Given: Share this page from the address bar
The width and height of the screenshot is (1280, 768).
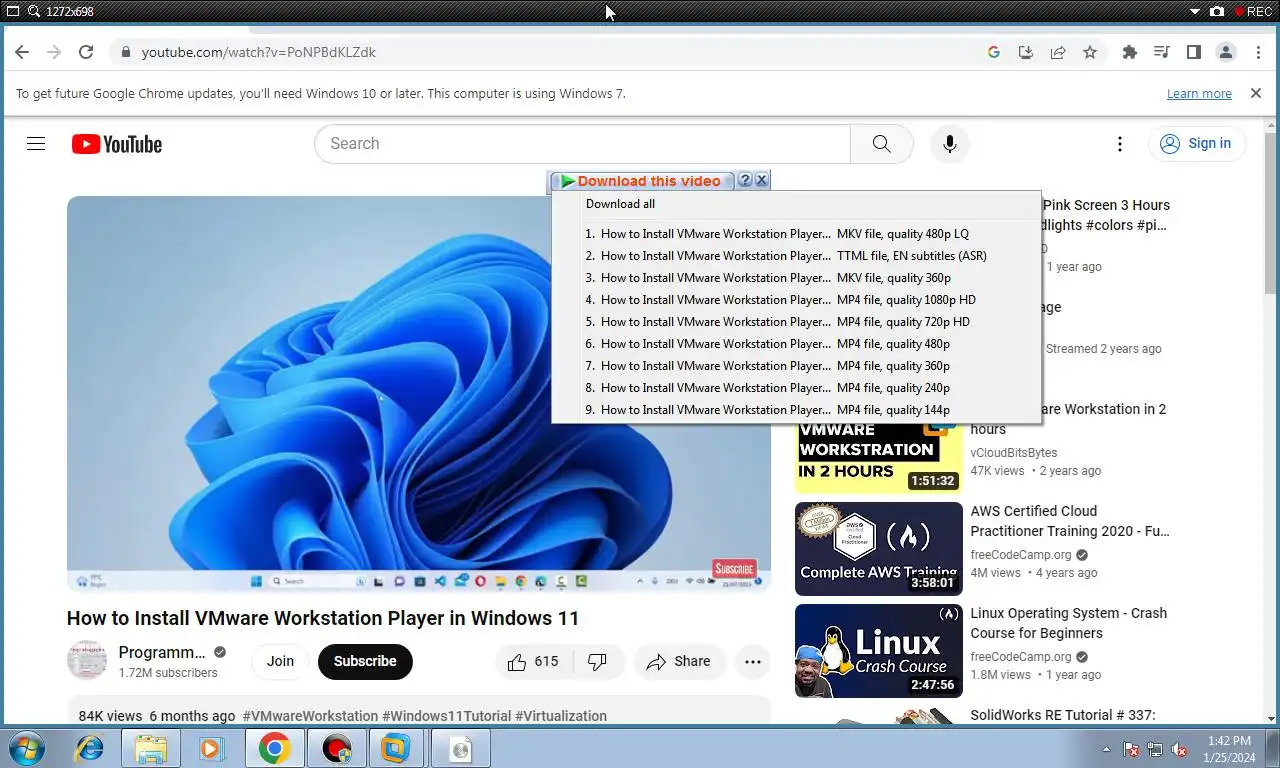Looking at the screenshot, I should pos(1058,52).
